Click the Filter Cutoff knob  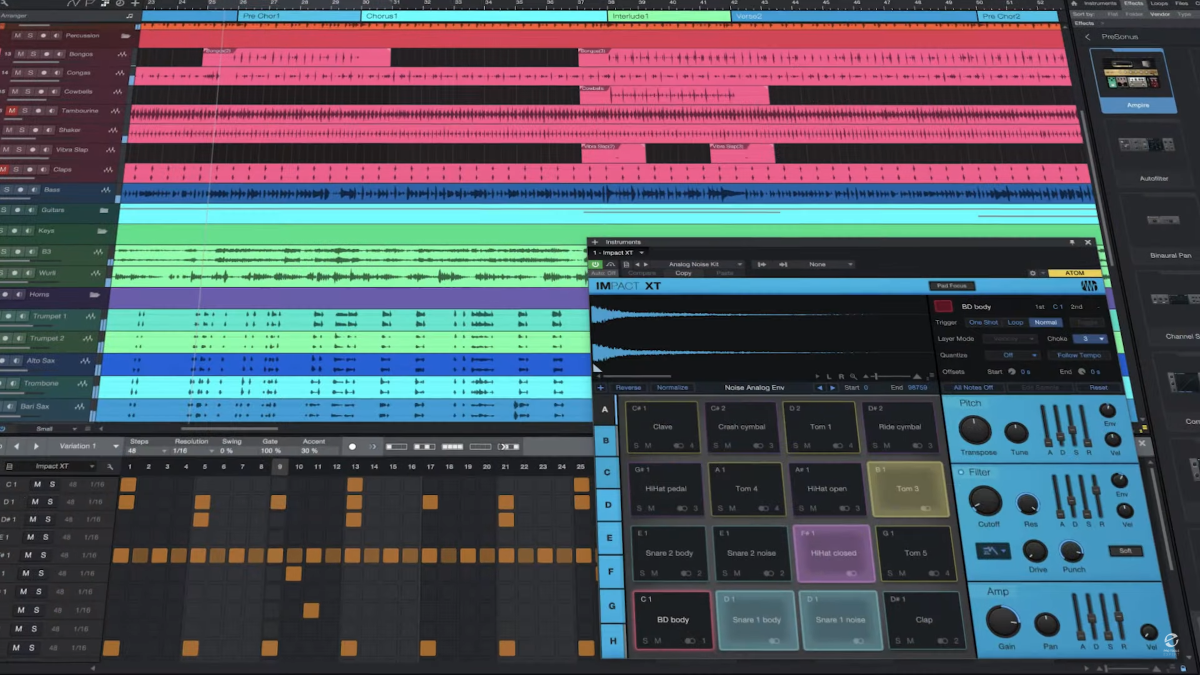click(x=985, y=501)
